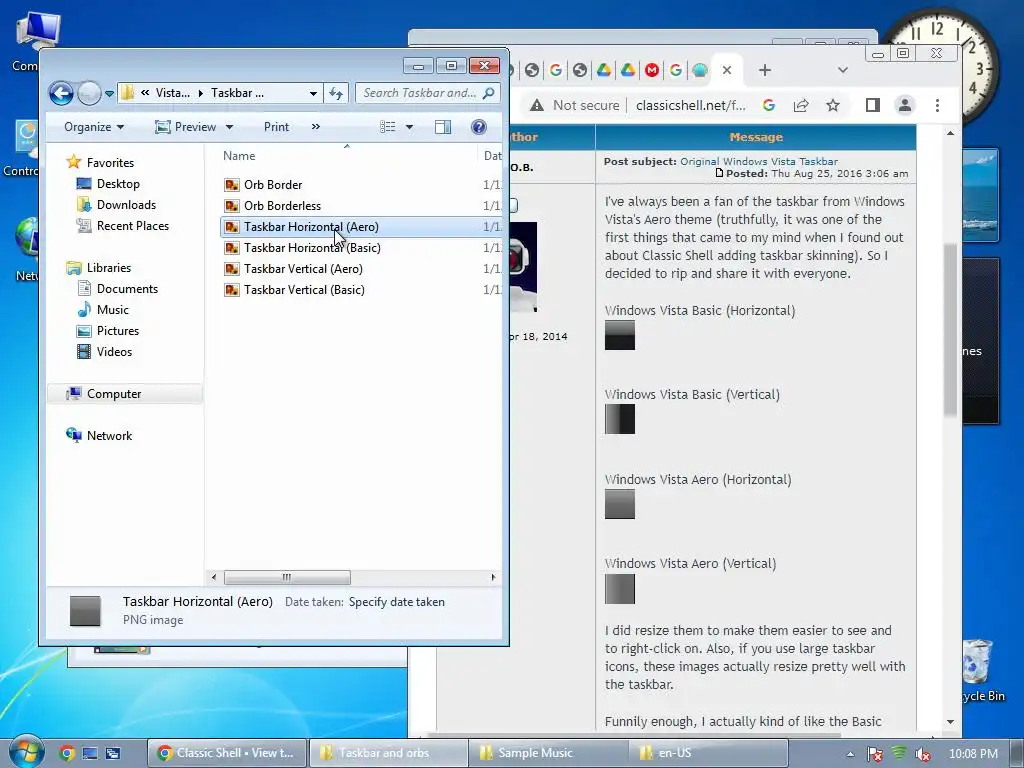Open Downloads under Favorites
Screen dimensions: 1024x768
point(126,204)
